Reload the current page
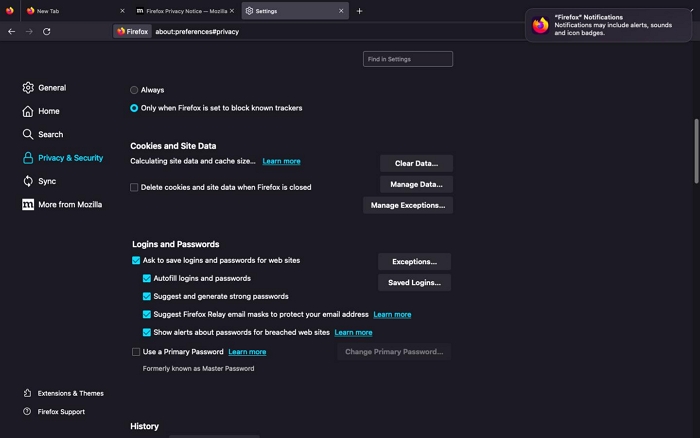 (46, 31)
